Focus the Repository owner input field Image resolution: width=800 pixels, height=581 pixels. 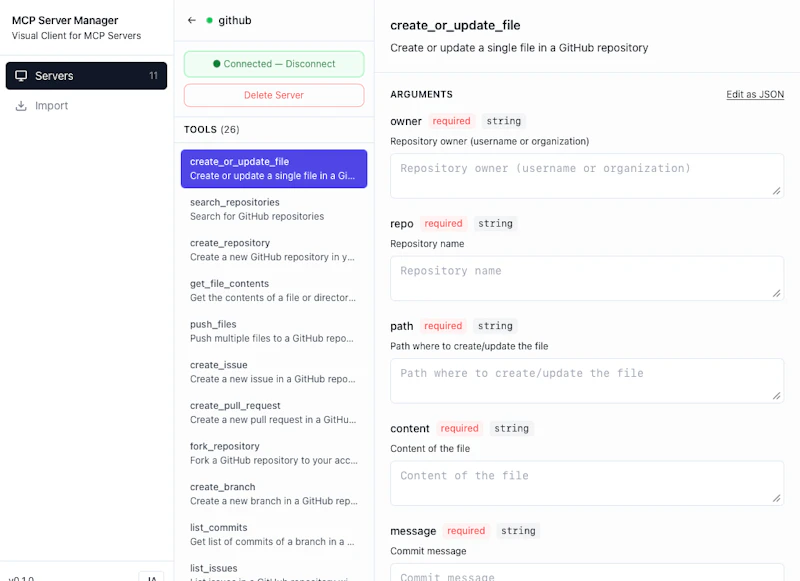tap(587, 176)
